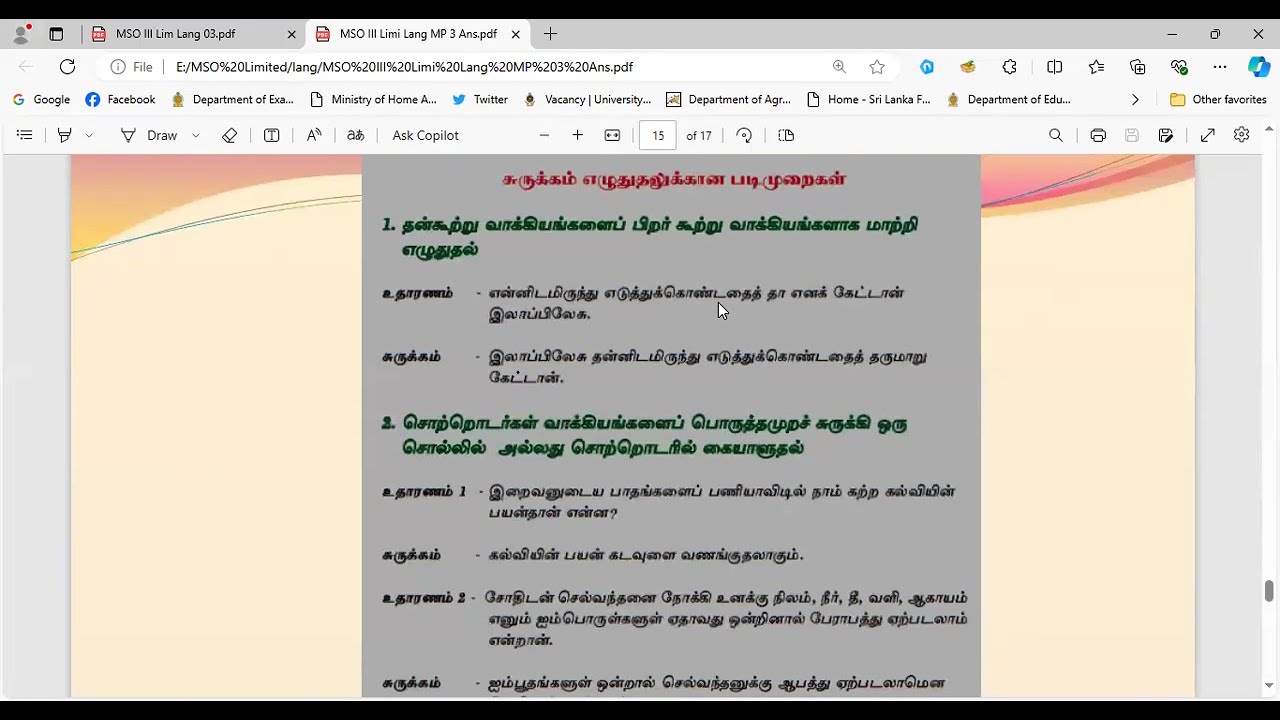This screenshot has height=720, width=1280.
Task: Open Favorites hub icon
Action: [x=1096, y=67]
